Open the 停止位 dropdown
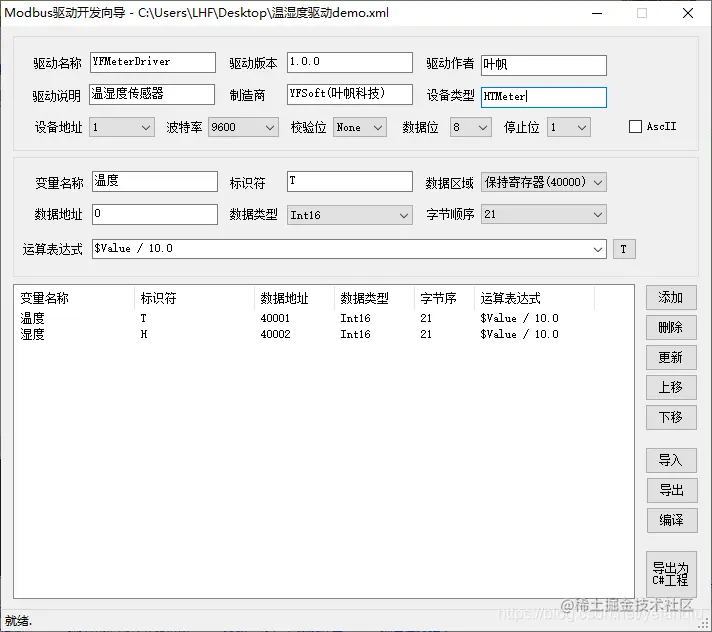The height and width of the screenshot is (632, 712). coord(568,128)
